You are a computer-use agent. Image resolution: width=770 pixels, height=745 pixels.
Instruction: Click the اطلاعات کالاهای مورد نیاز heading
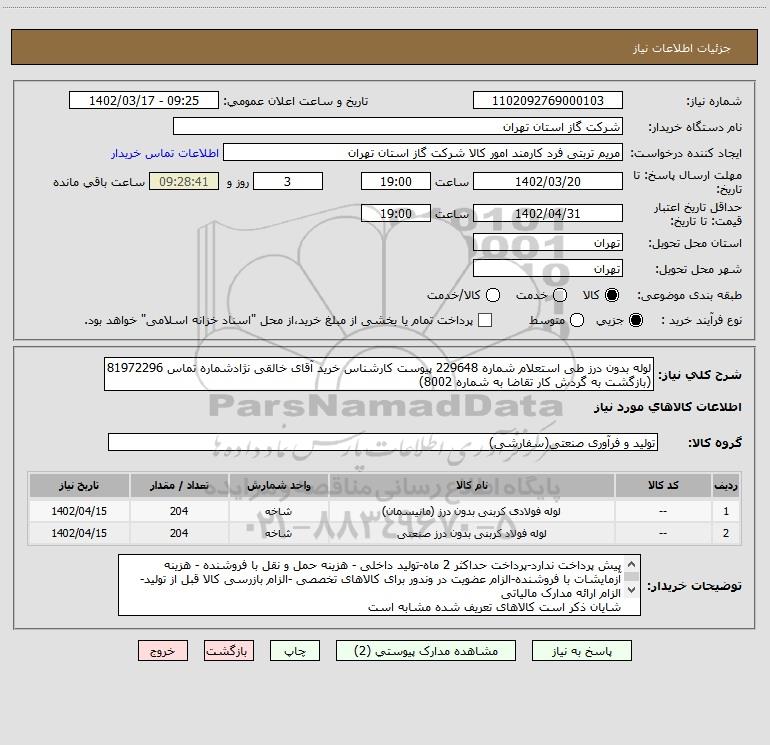click(x=667, y=407)
